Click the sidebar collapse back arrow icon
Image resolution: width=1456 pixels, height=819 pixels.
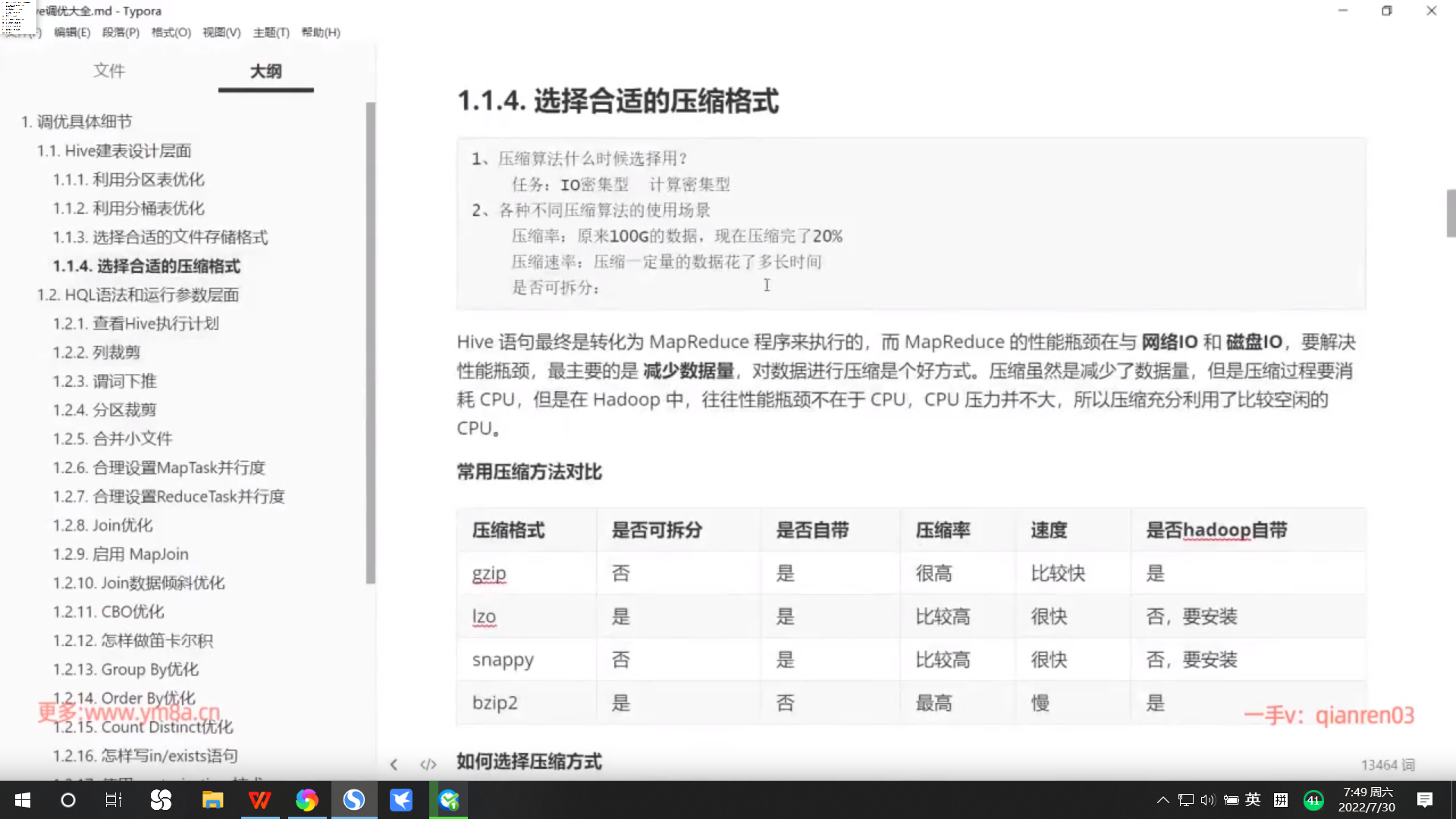click(394, 764)
